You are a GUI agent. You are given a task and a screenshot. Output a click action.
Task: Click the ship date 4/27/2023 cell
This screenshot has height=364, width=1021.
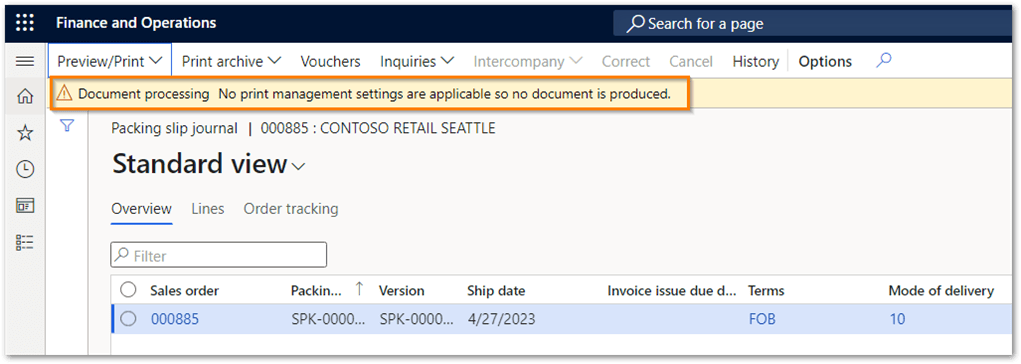[x=501, y=319]
